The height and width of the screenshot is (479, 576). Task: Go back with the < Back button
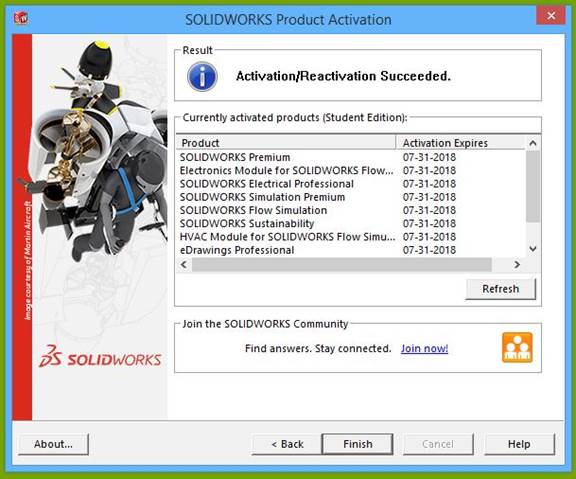(x=287, y=444)
